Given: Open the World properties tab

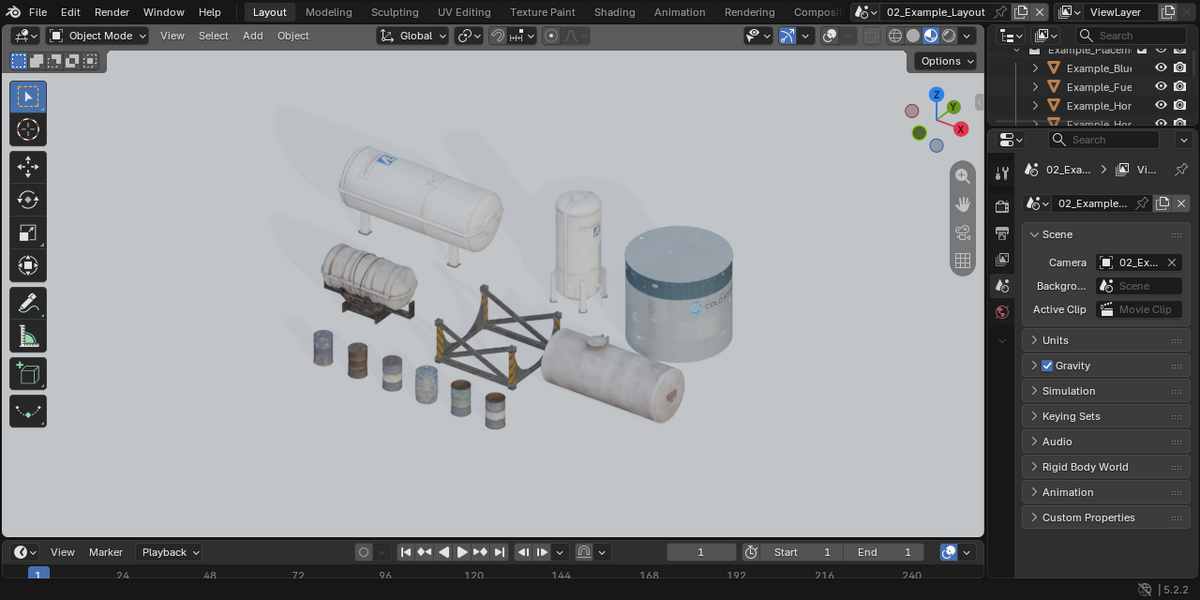Looking at the screenshot, I should pos(1002,312).
